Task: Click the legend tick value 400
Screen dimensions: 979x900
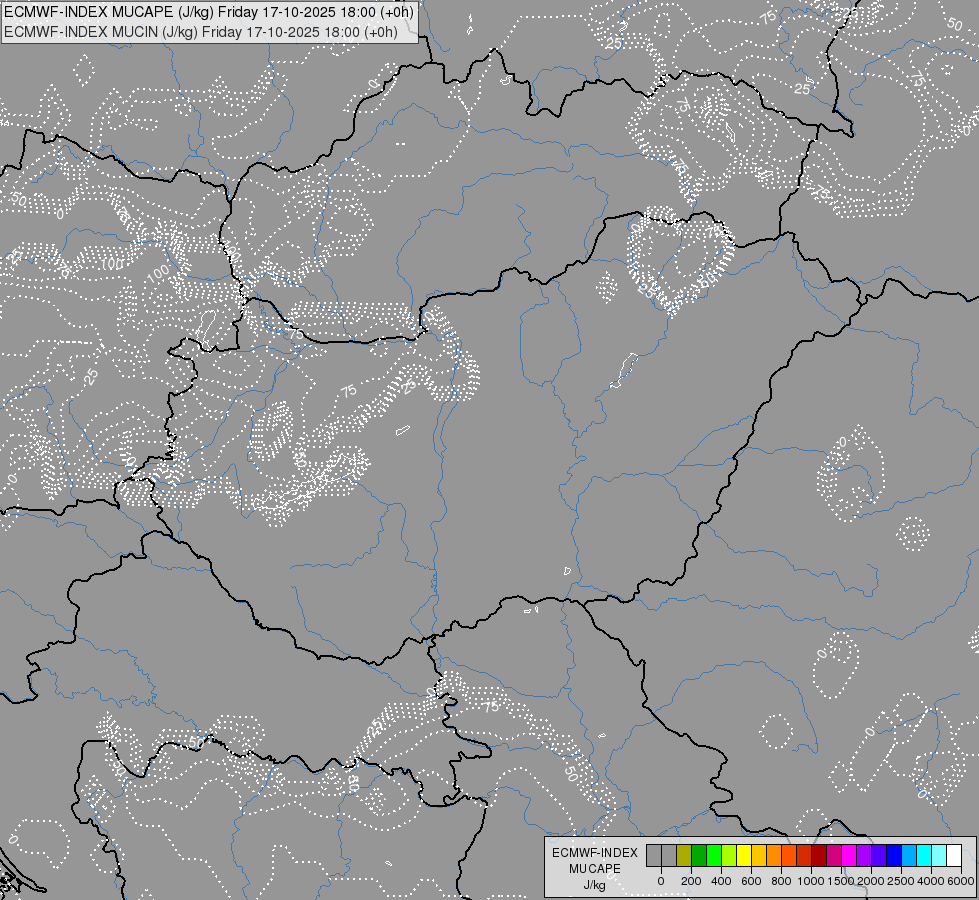Action: (721, 881)
